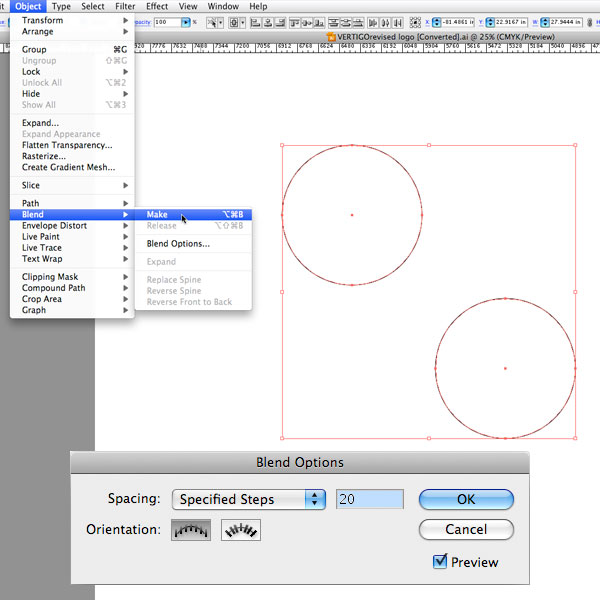Click Vertical Distribute Top icon
Image resolution: width=600 pixels, height=600 pixels.
[334, 23]
